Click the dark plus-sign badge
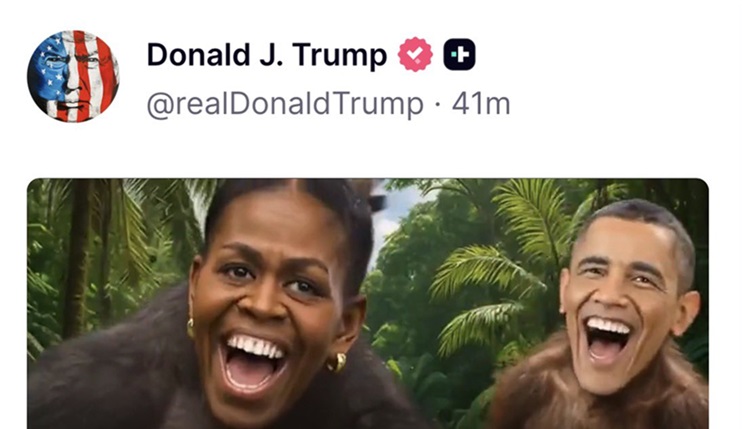Screen dimensions: 742x429 point(459,54)
